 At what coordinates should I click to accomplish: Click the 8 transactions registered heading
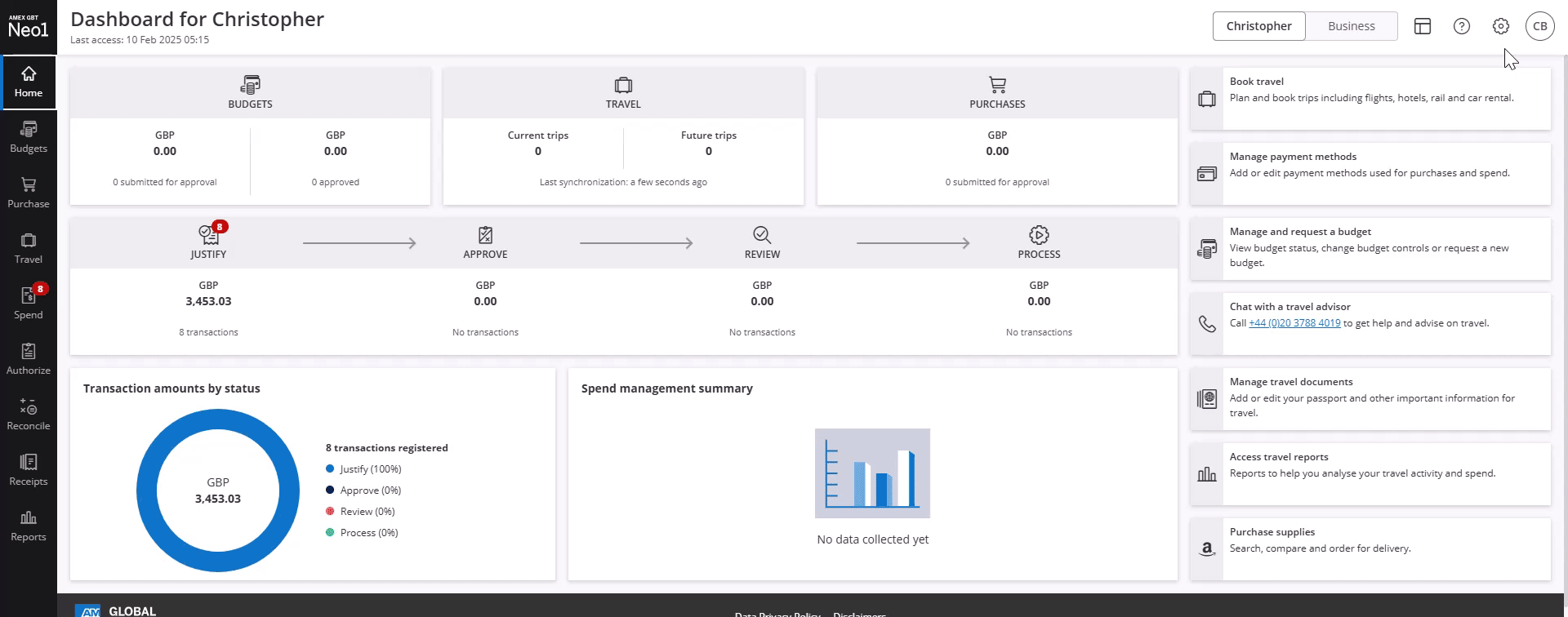point(387,447)
